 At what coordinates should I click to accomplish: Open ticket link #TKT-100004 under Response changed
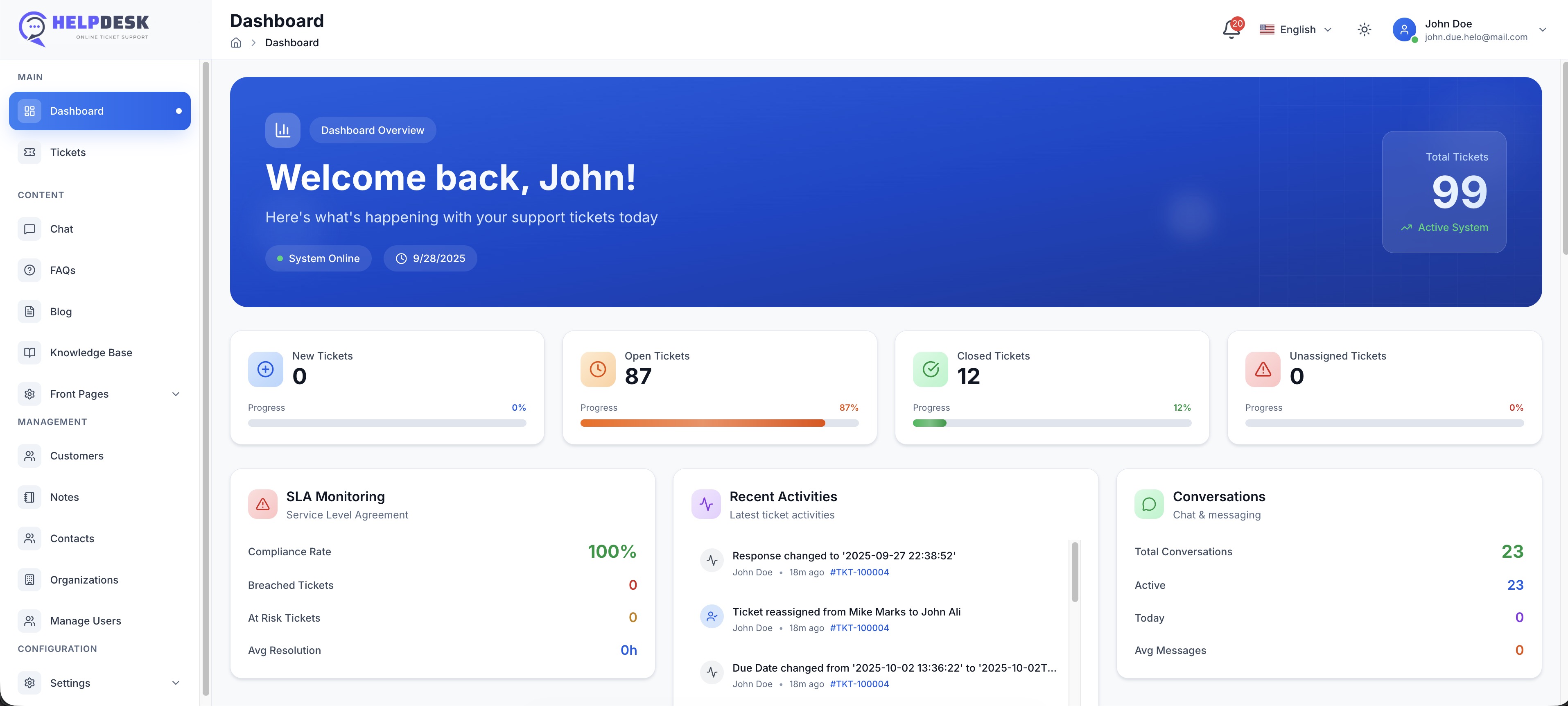859,572
